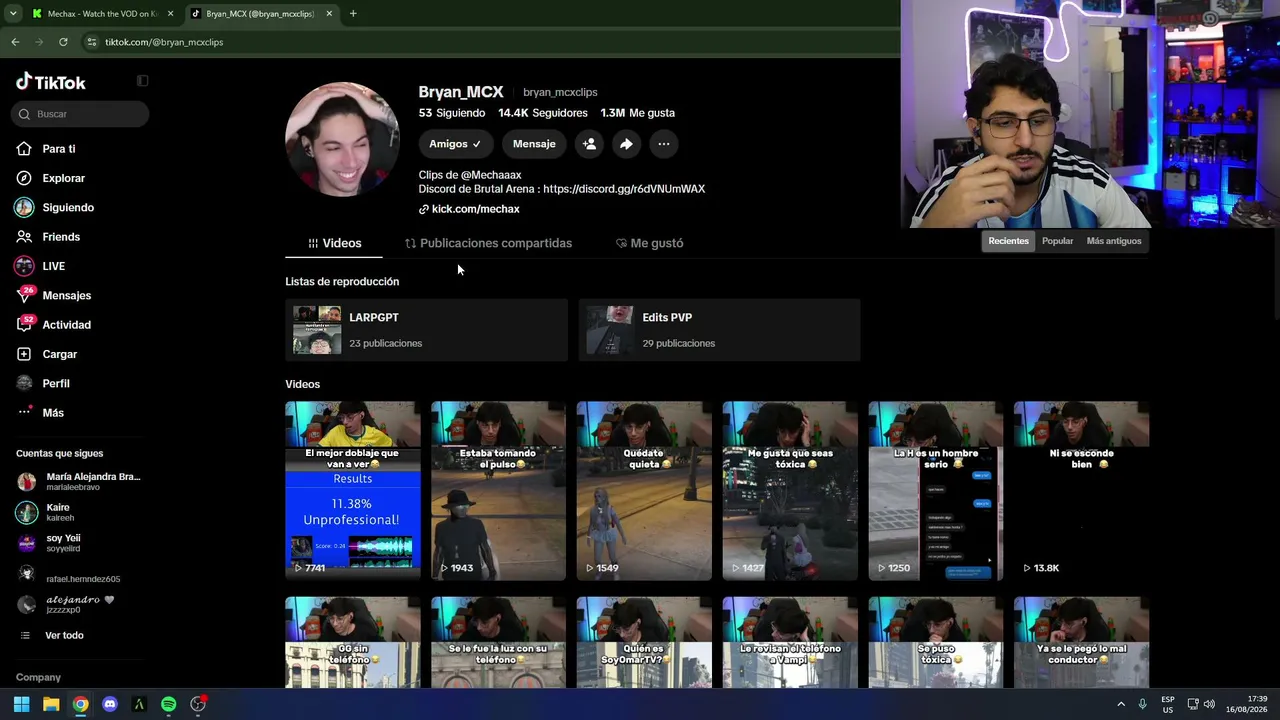
Task: Open OBS Studio from taskbar
Action: click(x=198, y=704)
